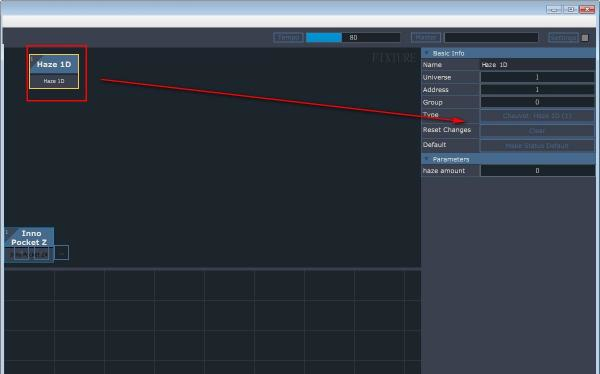Select the Inno Pocket Z fixture tile
Image resolution: width=600 pixels, height=374 pixels.
coord(29,244)
